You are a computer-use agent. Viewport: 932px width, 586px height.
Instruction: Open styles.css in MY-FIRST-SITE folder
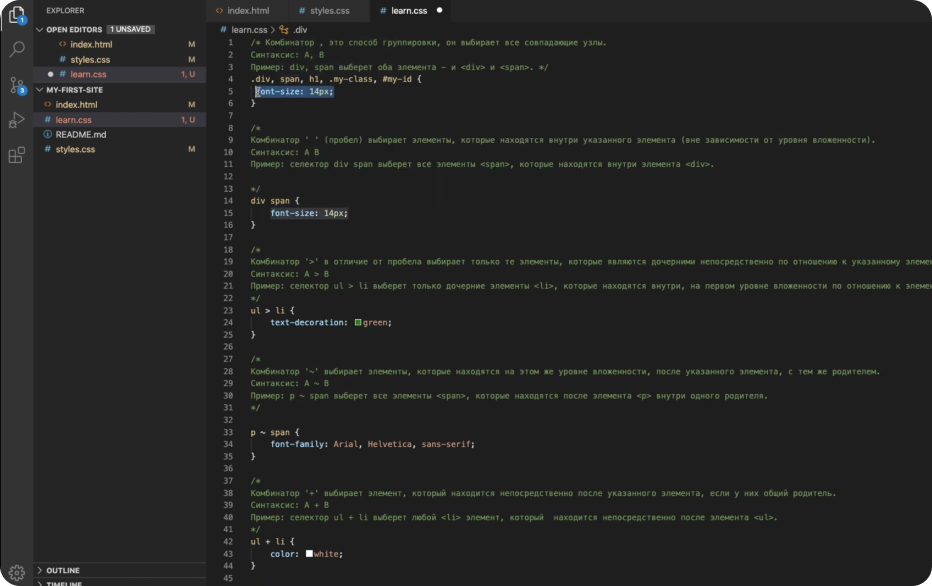(119, 149)
